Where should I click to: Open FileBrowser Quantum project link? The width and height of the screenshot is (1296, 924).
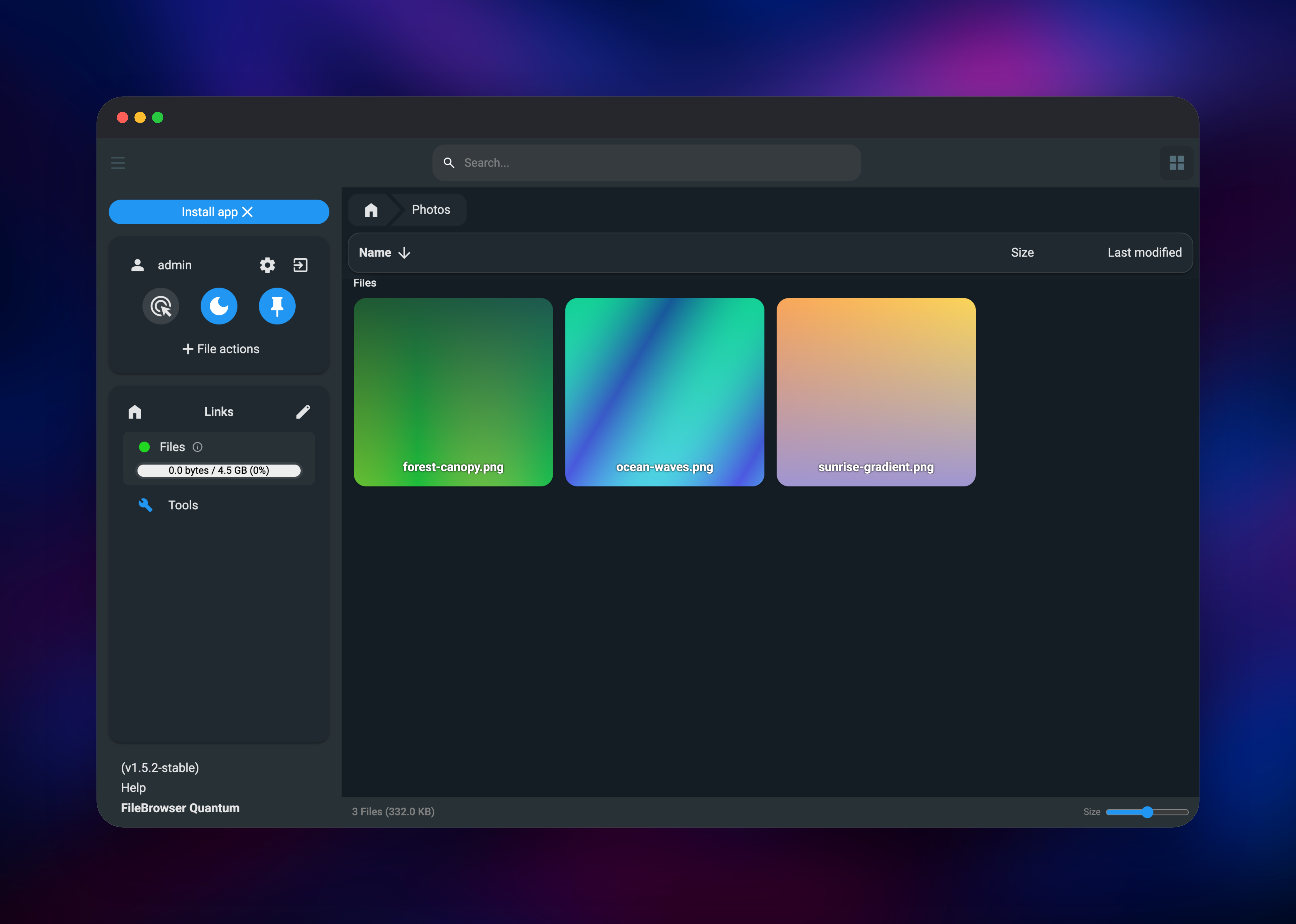pyautogui.click(x=180, y=808)
